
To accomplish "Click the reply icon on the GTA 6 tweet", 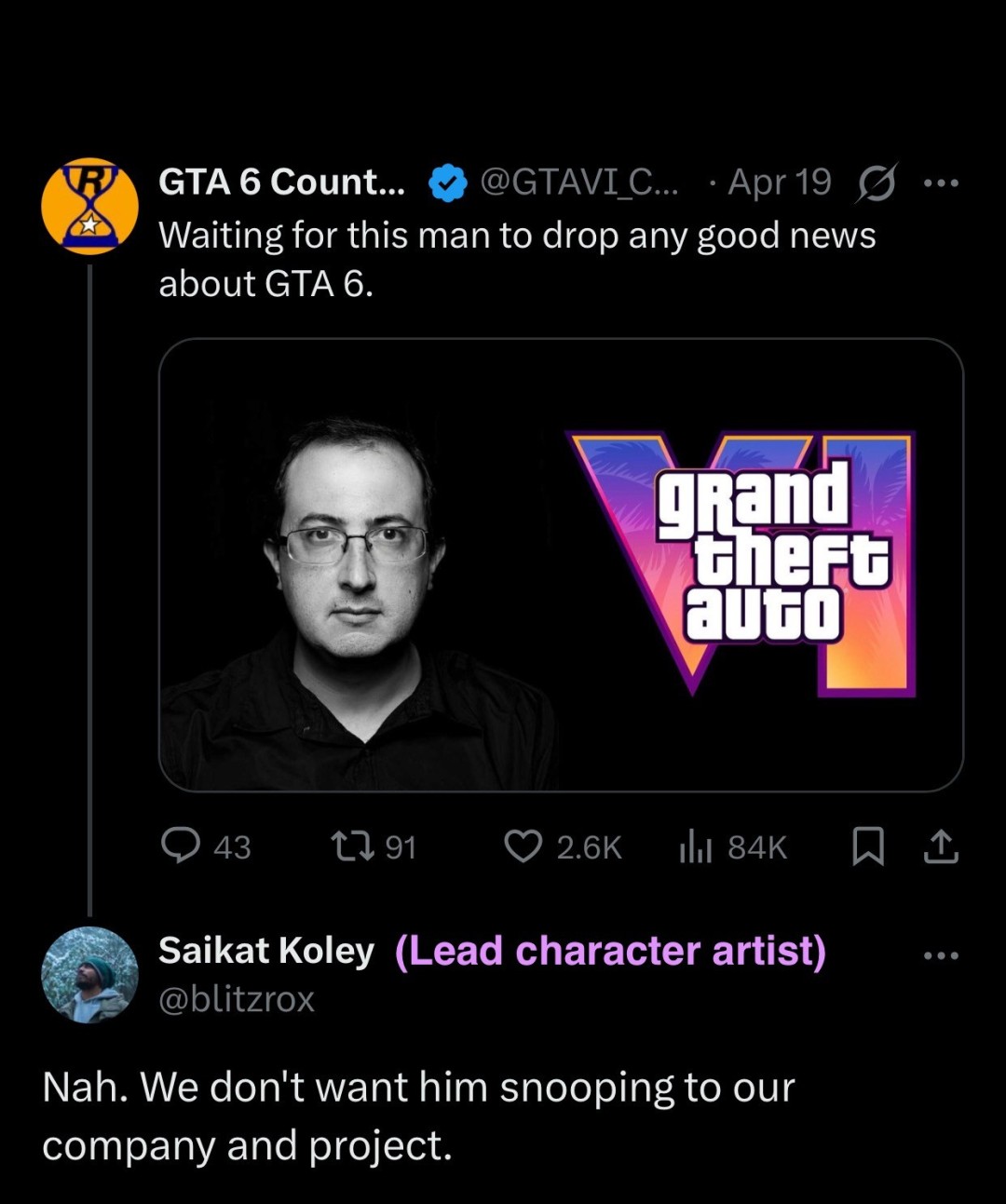I will click(184, 846).
